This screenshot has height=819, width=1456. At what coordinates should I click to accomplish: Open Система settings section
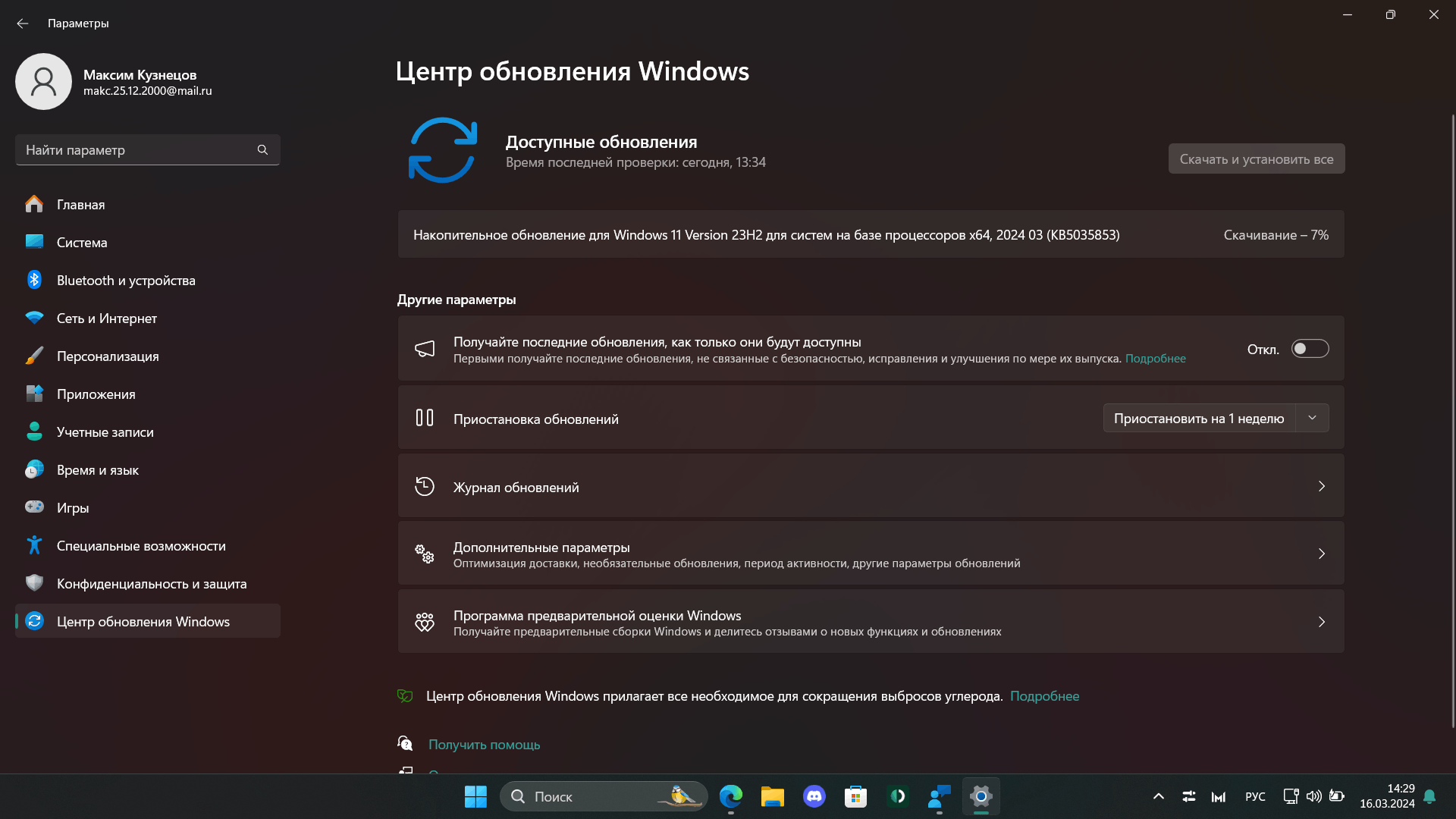coord(148,243)
